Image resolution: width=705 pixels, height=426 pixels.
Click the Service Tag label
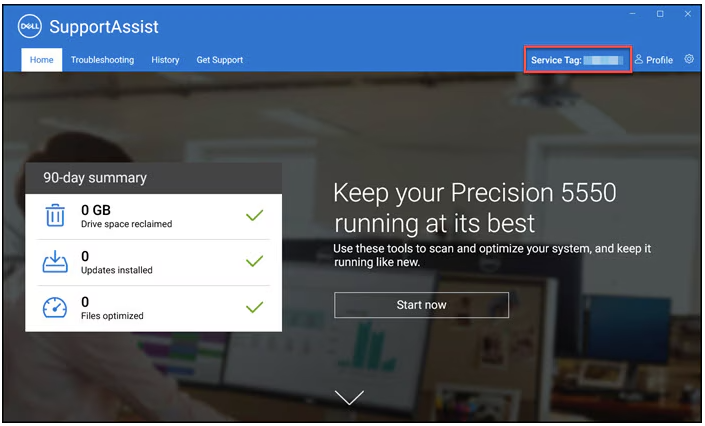click(x=556, y=60)
